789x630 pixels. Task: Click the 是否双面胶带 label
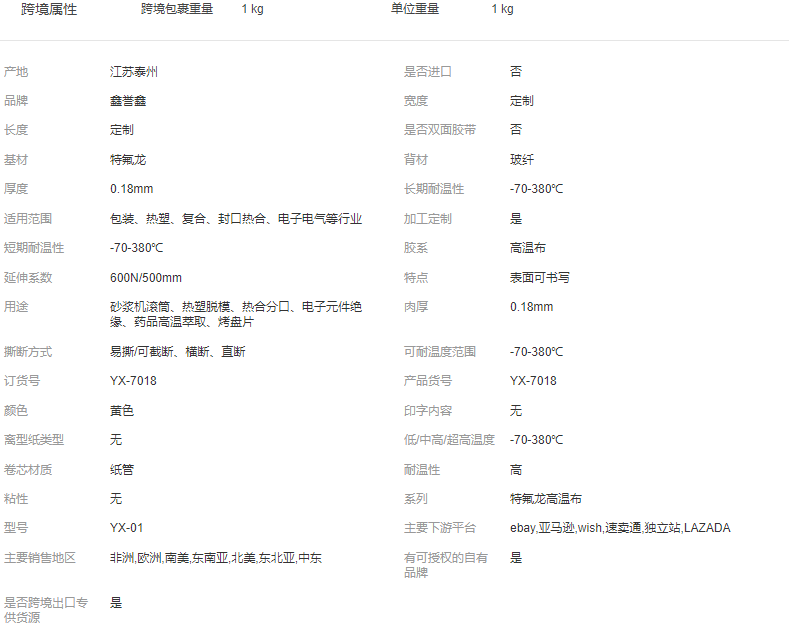point(440,130)
